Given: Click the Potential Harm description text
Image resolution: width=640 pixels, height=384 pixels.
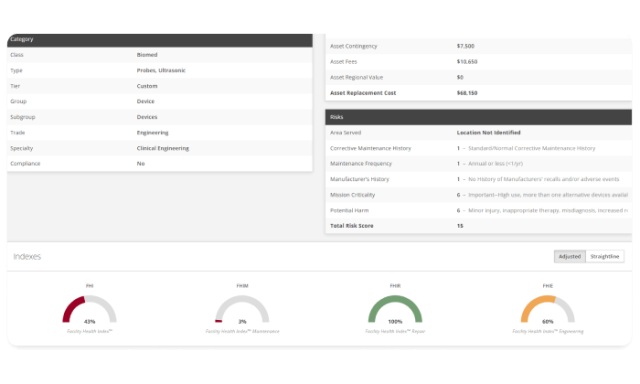Looking at the screenshot, I should [548, 211].
